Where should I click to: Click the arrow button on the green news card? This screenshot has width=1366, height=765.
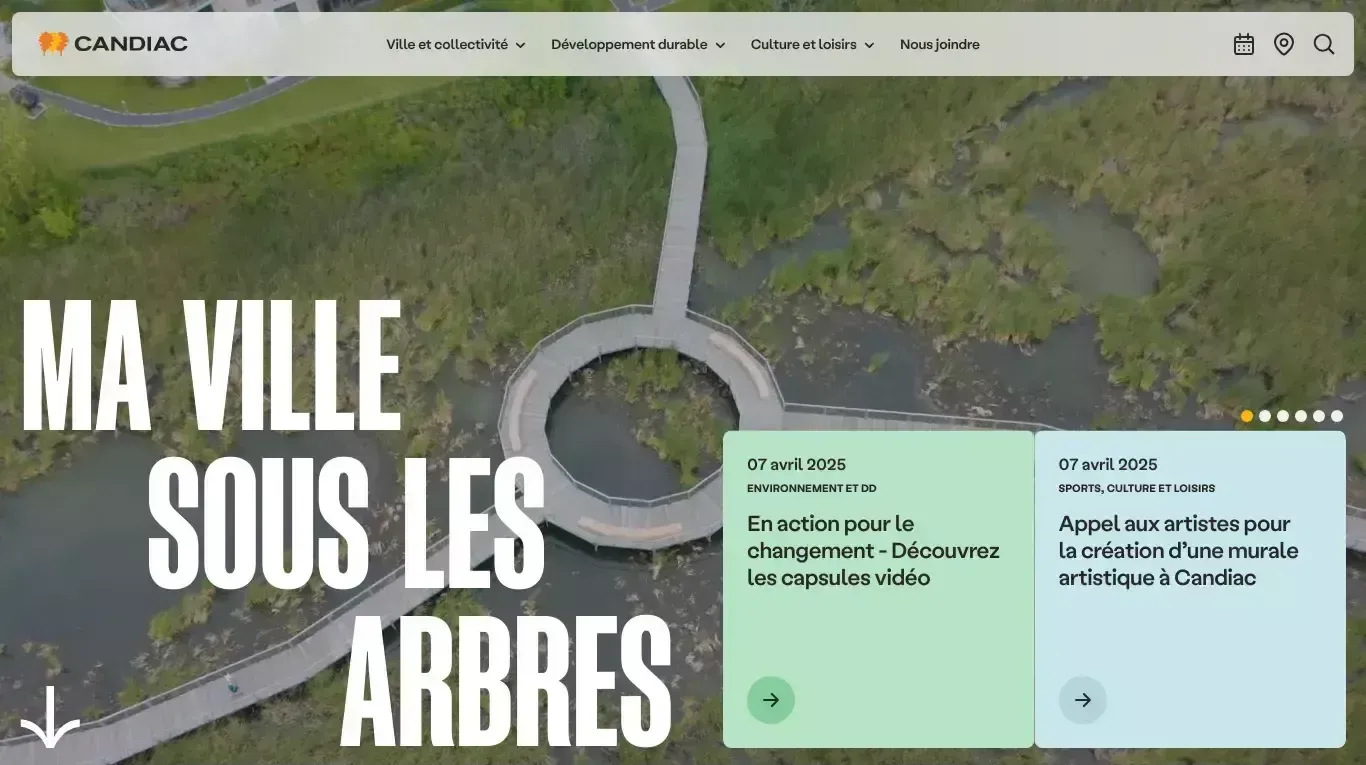click(771, 700)
